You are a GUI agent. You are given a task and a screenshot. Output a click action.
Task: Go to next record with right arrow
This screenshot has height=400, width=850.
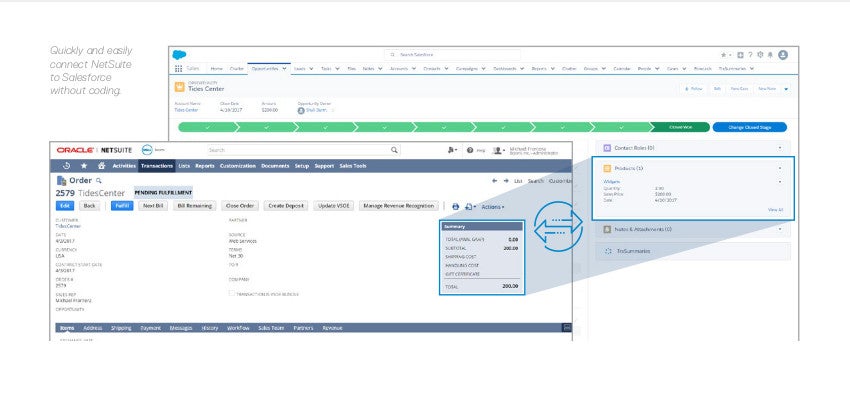coord(506,181)
